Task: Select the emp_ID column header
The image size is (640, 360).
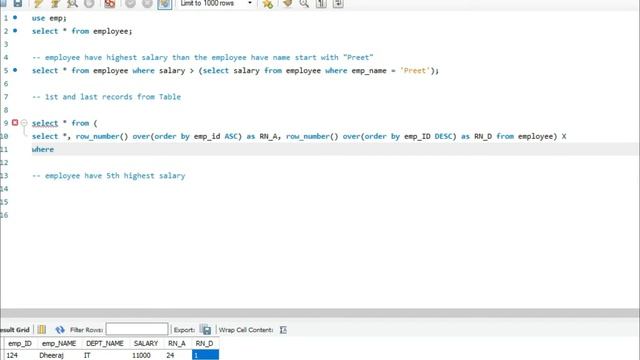Action: pyautogui.click(x=20, y=344)
